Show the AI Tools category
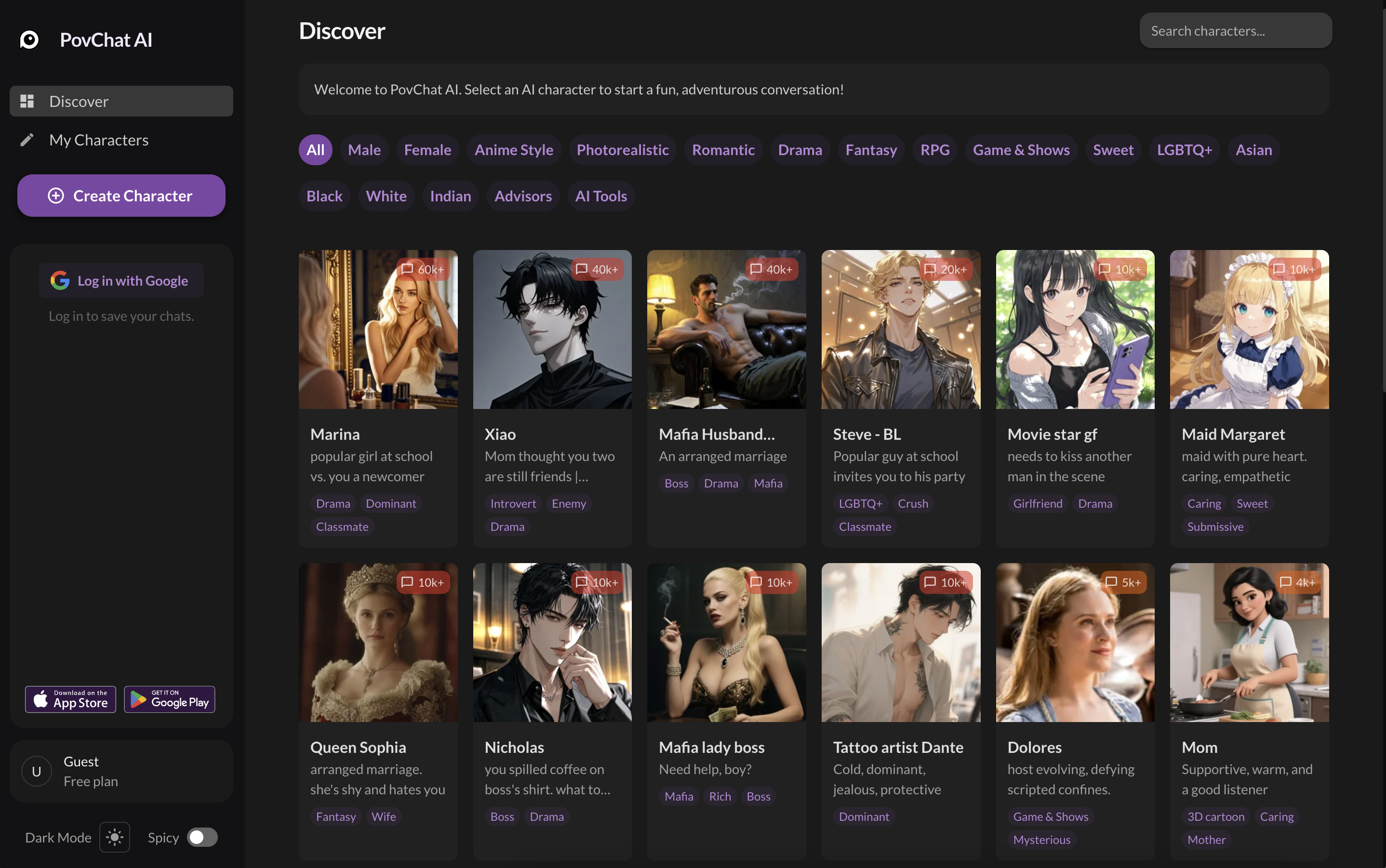1386x868 pixels. click(x=601, y=197)
